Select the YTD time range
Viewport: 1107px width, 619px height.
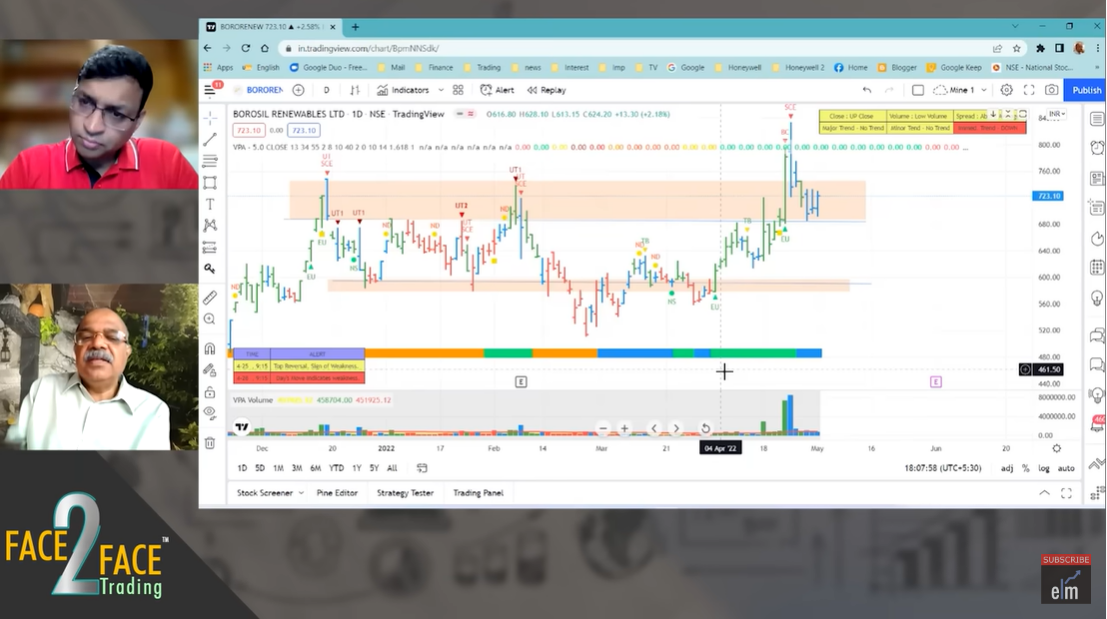336,468
